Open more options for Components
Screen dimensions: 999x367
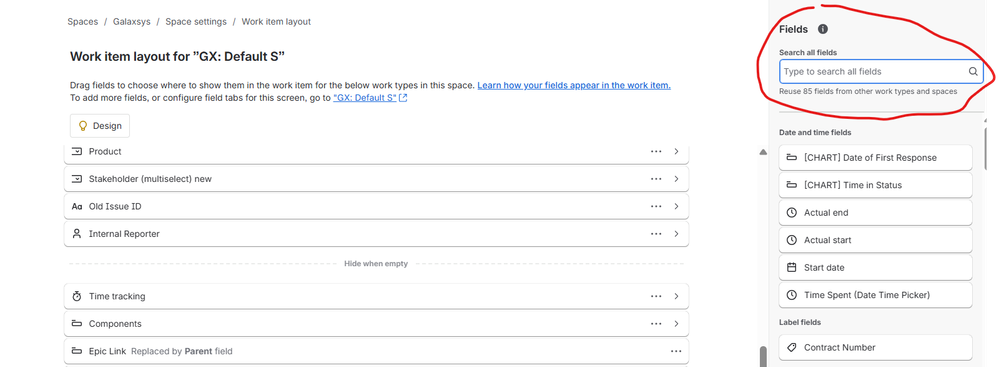coord(656,324)
